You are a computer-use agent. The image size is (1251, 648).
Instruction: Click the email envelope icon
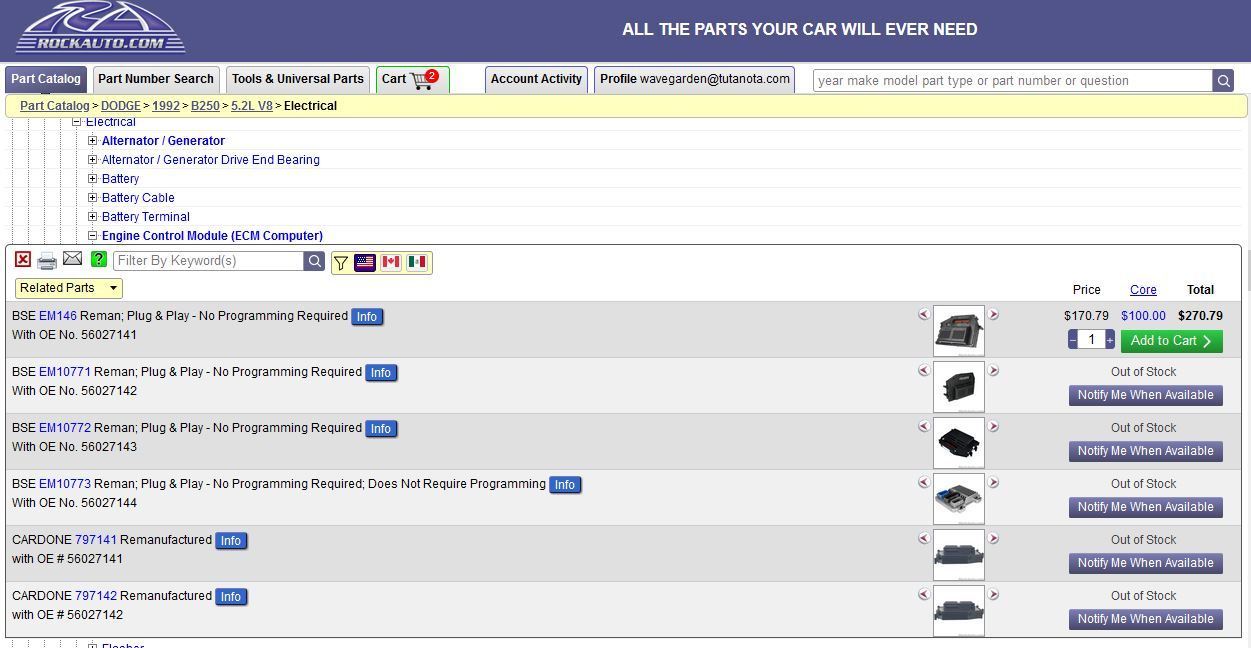click(72, 259)
